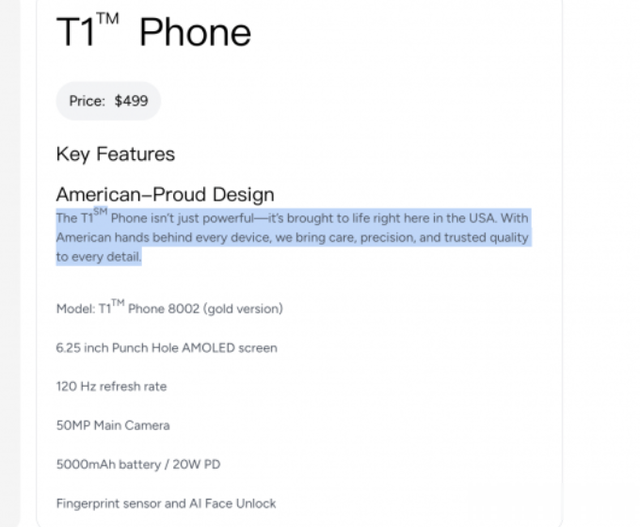Click the word 'Phone' in the title
This screenshot has height=527, width=640.
[x=195, y=32]
